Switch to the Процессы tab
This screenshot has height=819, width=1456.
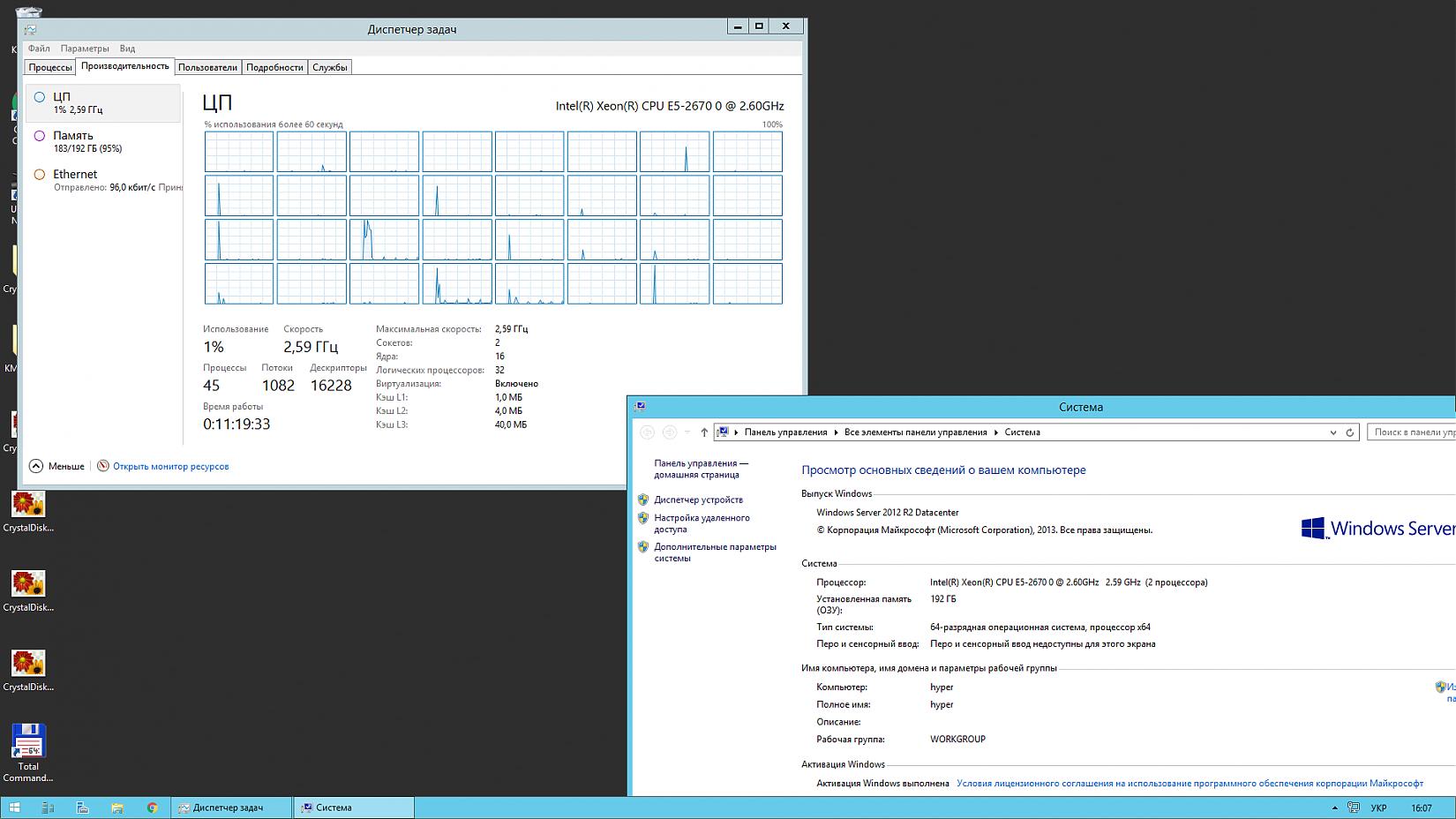tap(50, 67)
